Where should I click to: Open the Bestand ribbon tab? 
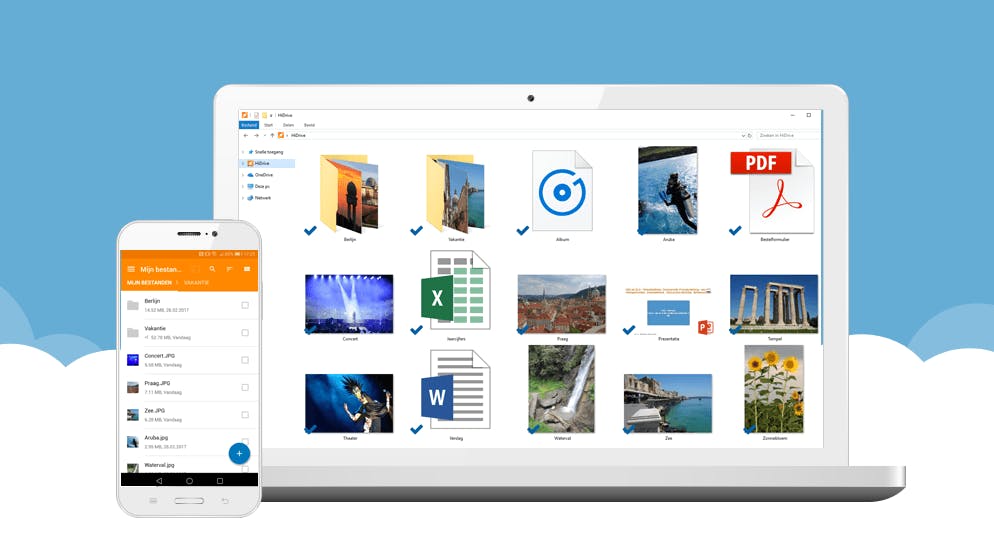pyautogui.click(x=249, y=125)
